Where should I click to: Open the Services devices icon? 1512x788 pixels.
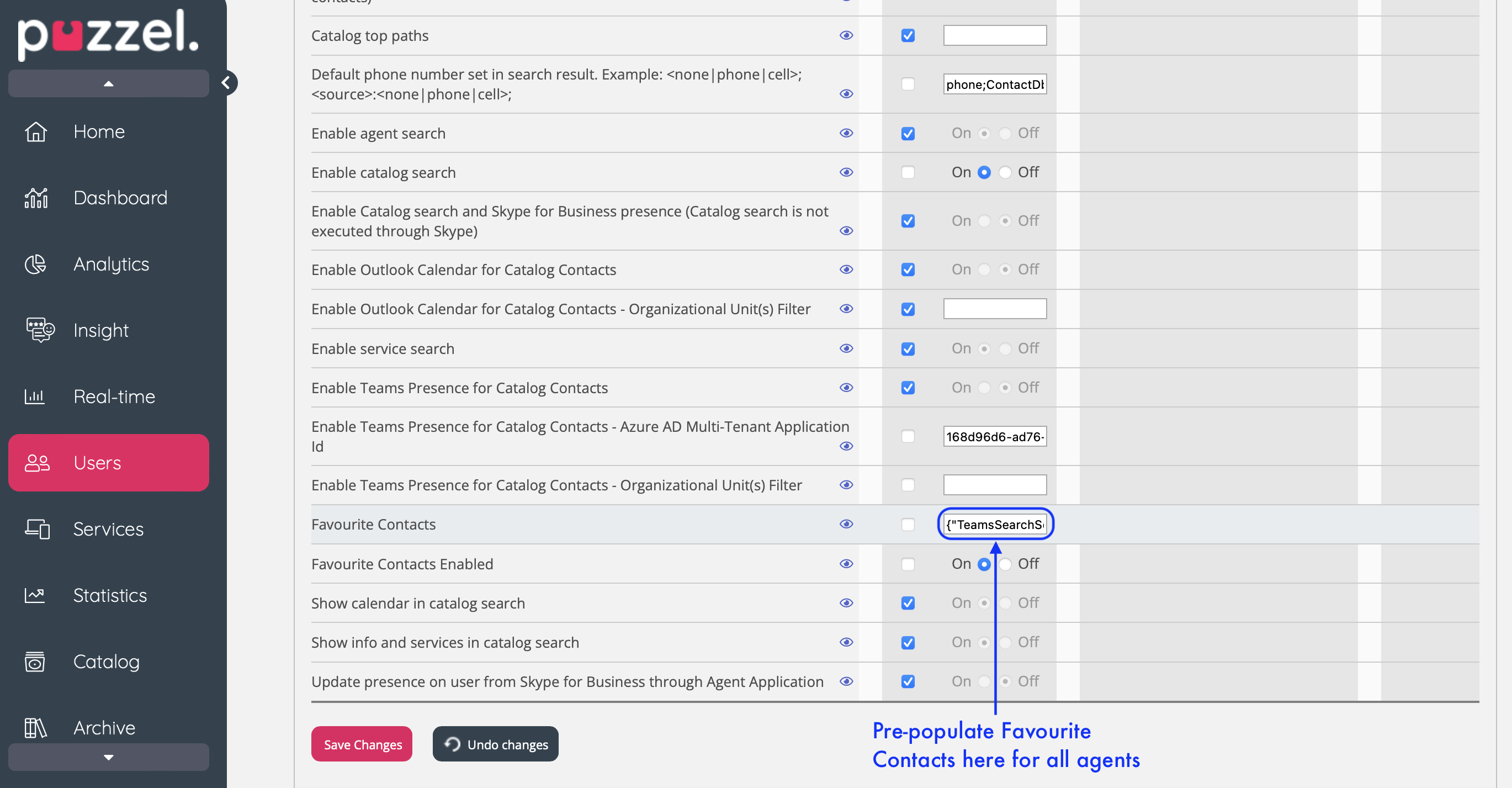(37, 529)
